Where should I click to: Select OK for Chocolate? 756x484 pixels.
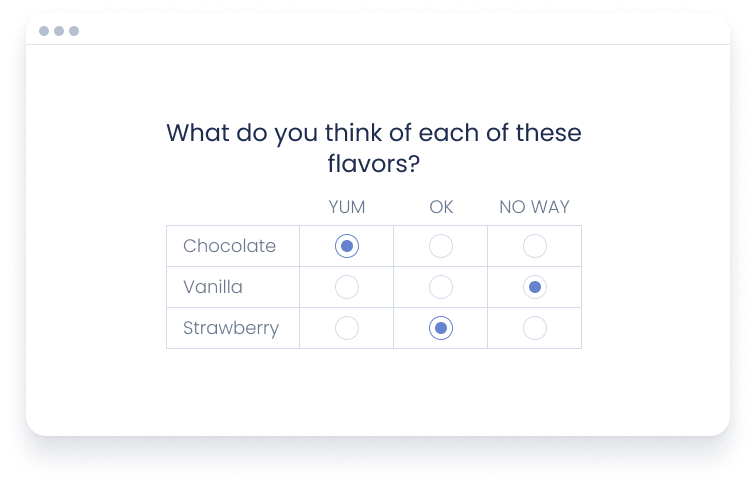coord(440,246)
